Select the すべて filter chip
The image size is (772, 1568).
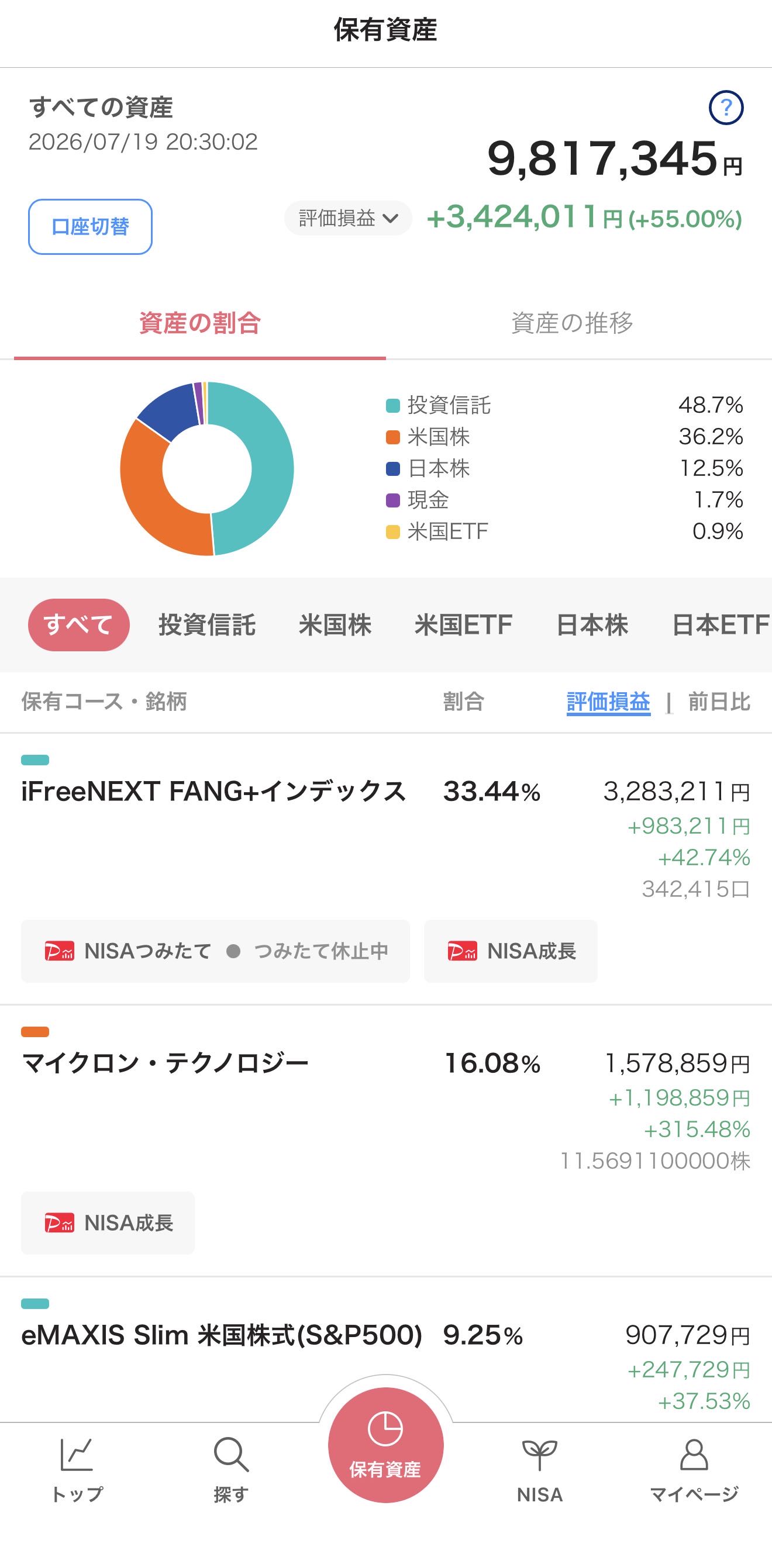tap(78, 625)
